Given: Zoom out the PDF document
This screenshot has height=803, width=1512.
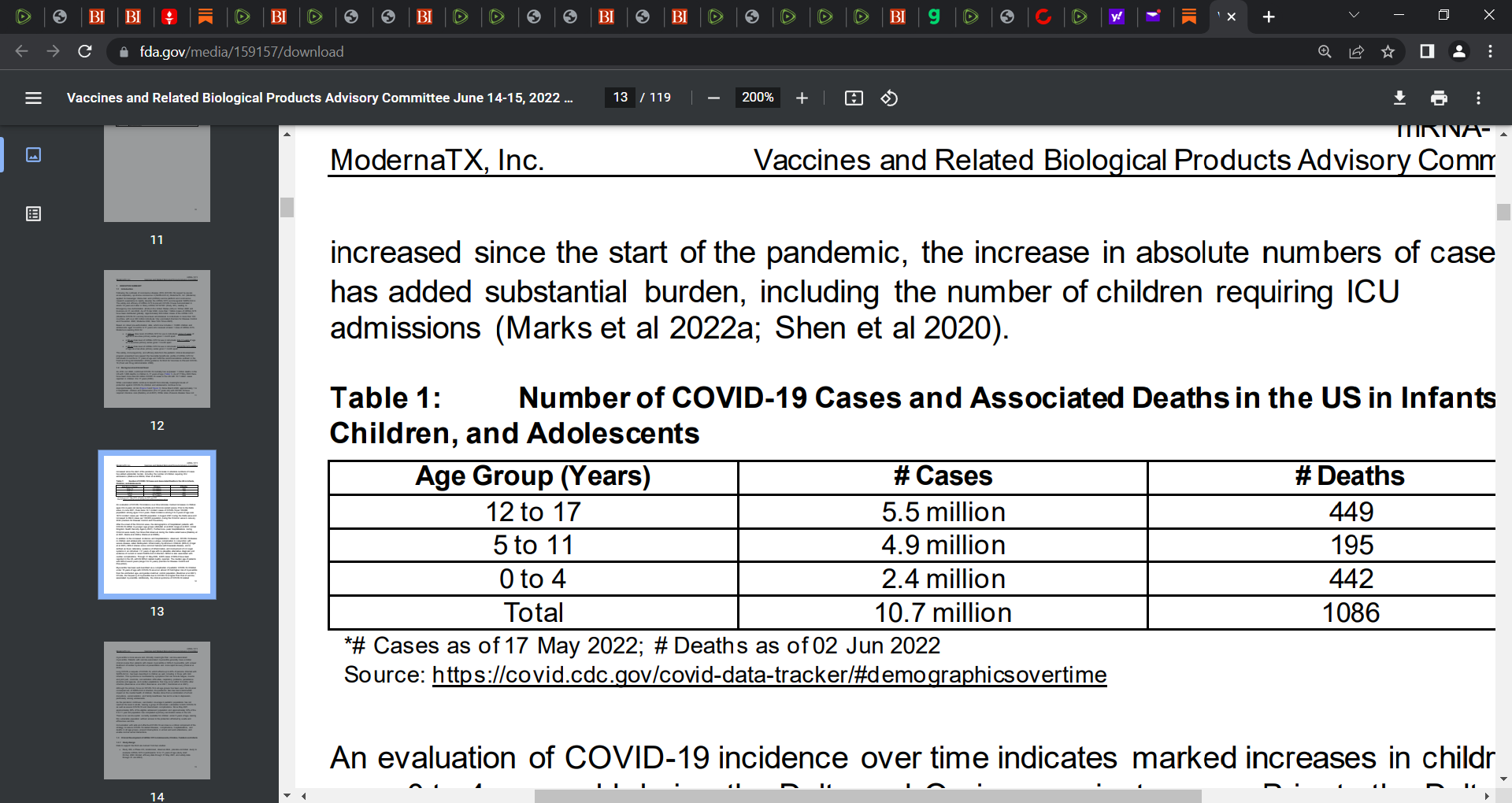Looking at the screenshot, I should click(713, 98).
